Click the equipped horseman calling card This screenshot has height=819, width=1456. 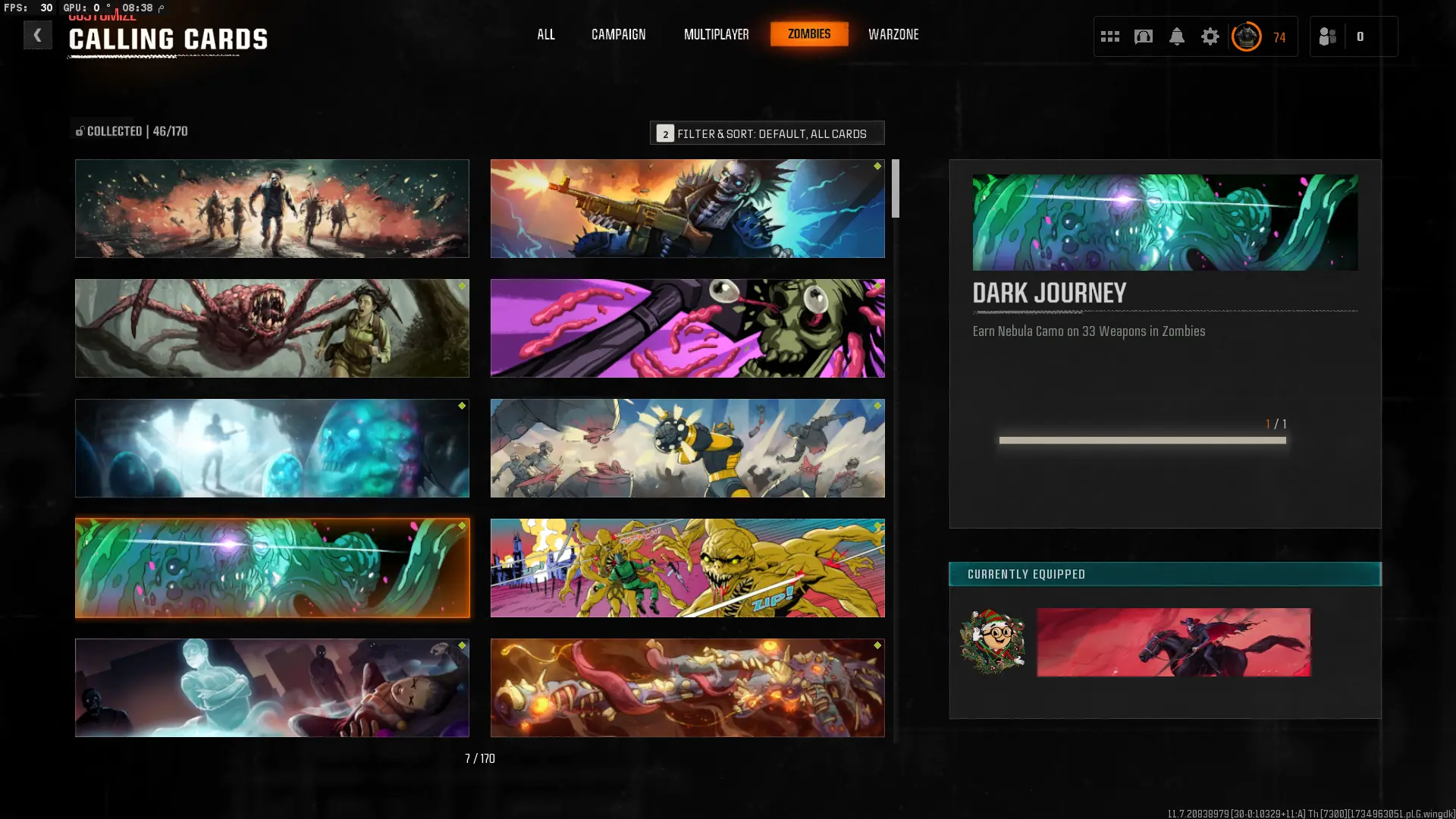click(1173, 642)
